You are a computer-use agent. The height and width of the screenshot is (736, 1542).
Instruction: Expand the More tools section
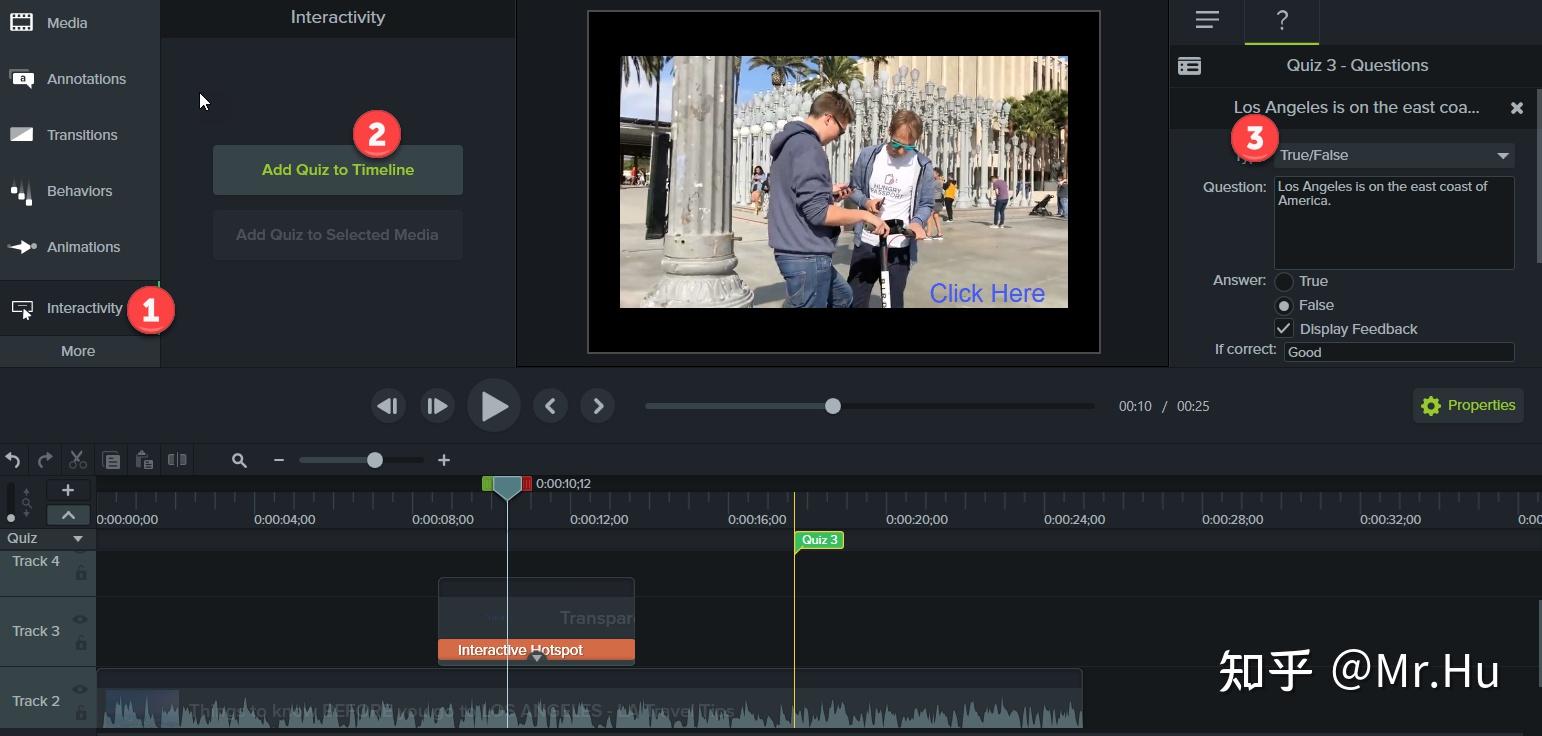tap(78, 351)
